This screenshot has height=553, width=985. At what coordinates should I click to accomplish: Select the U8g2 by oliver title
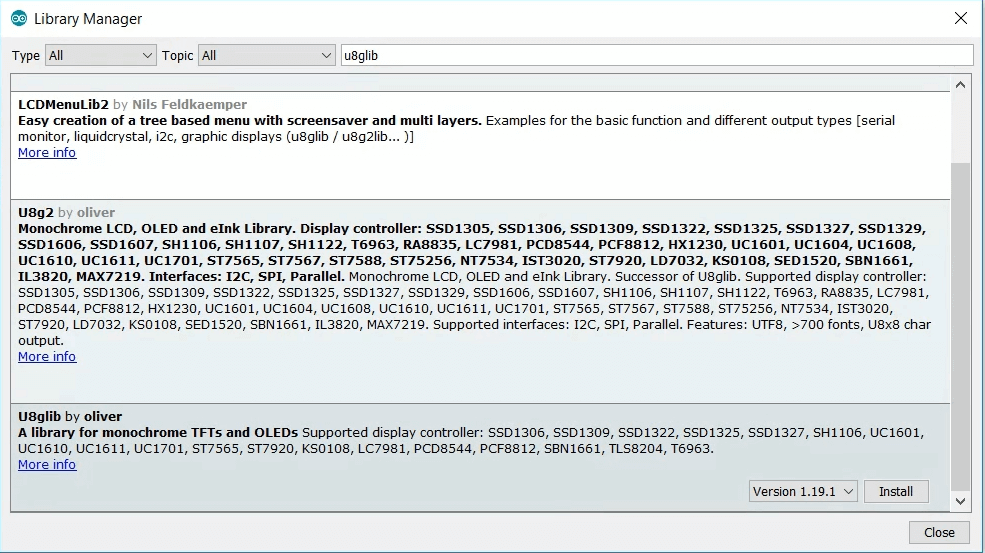67,212
